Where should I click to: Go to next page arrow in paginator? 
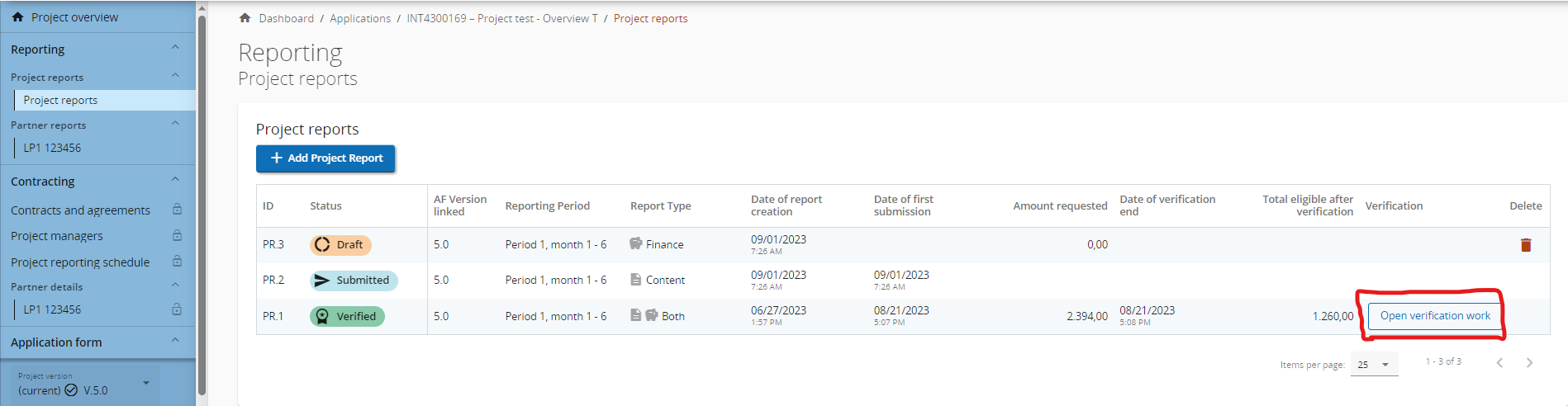click(x=1529, y=363)
